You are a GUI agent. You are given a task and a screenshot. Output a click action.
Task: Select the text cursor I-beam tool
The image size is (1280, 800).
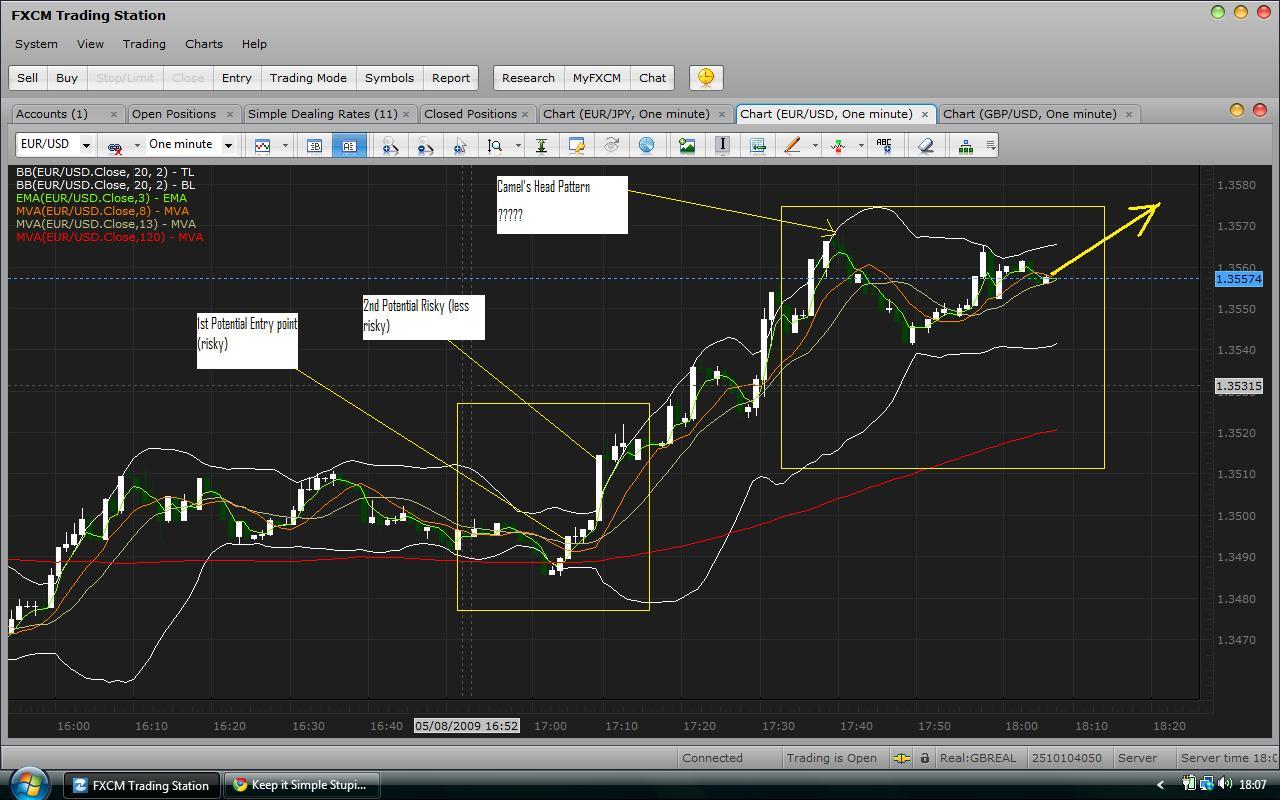[x=722, y=146]
